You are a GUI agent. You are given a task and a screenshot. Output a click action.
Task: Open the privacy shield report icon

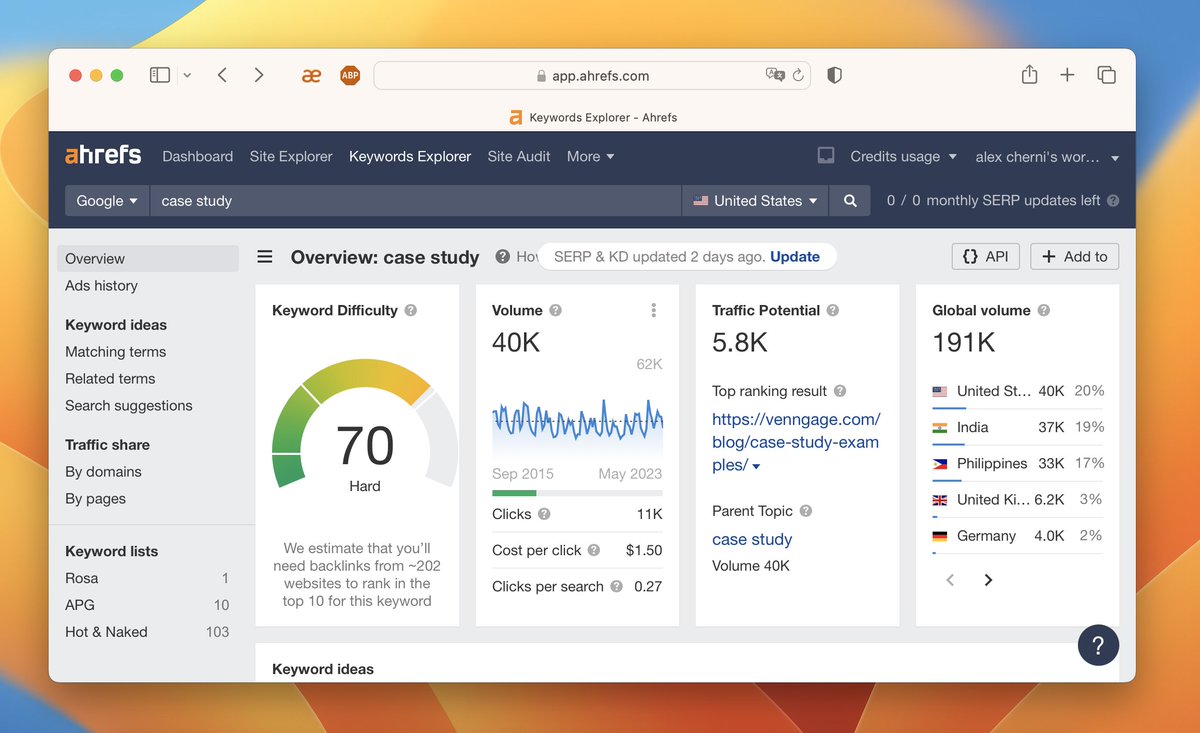[x=834, y=75]
